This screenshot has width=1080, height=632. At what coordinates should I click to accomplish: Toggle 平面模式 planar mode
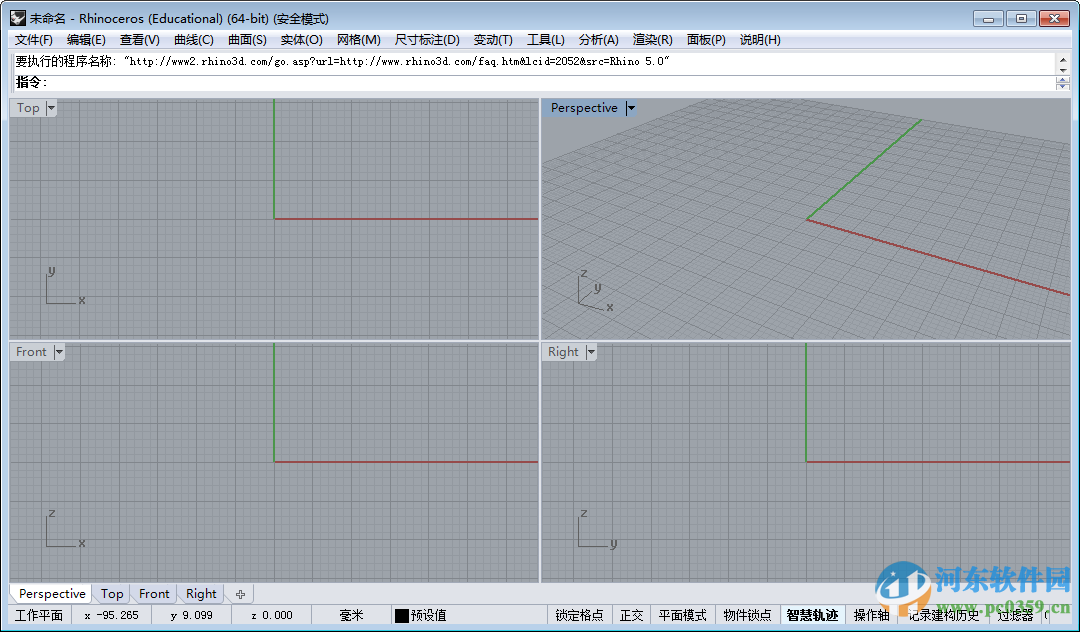click(x=683, y=615)
